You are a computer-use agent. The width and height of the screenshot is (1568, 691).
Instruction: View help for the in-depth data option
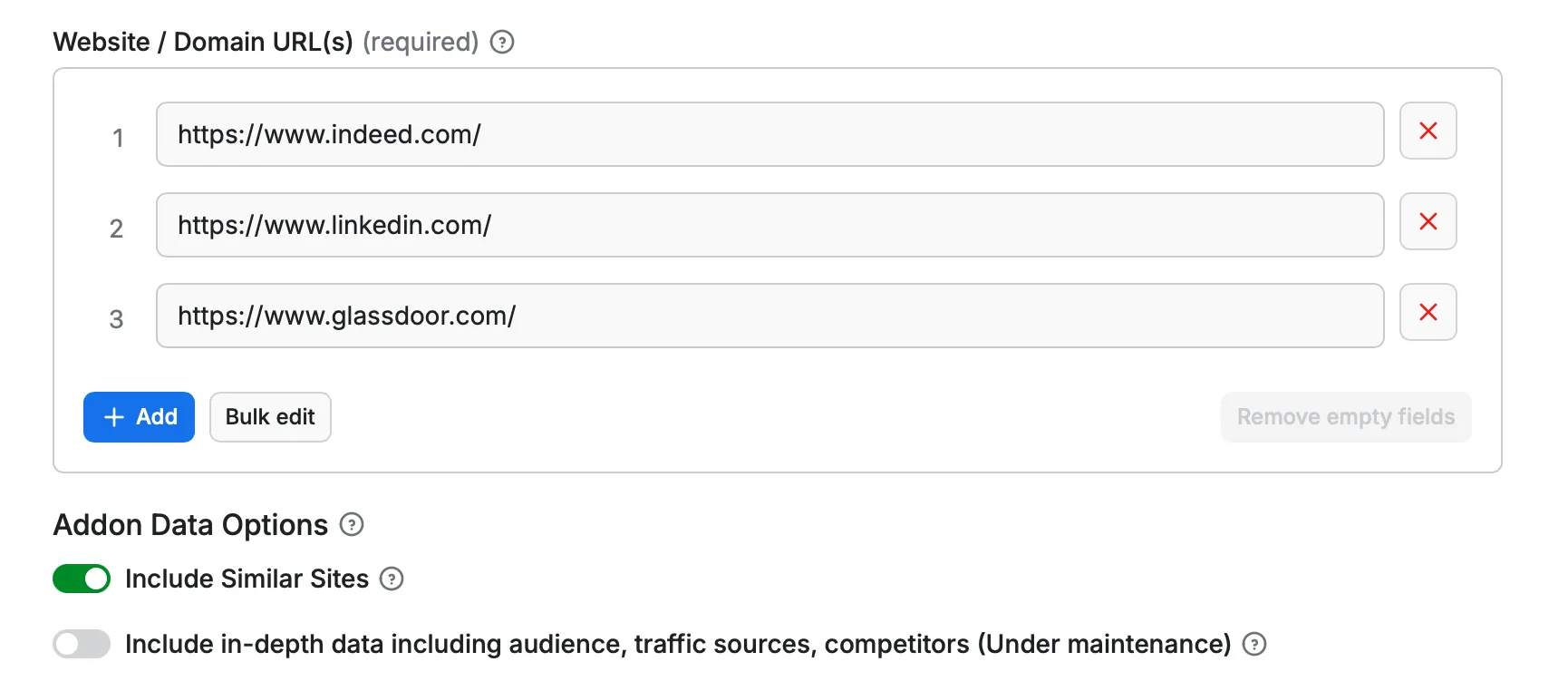coord(1256,644)
